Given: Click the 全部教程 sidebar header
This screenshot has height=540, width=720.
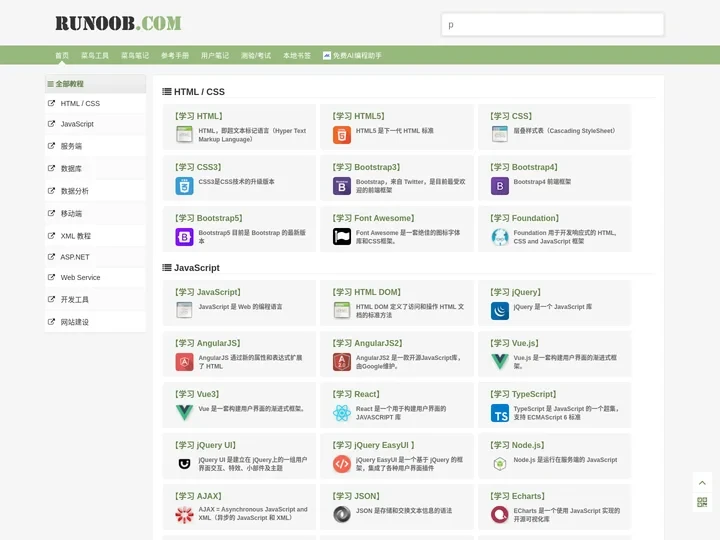Looking at the screenshot, I should [96, 84].
